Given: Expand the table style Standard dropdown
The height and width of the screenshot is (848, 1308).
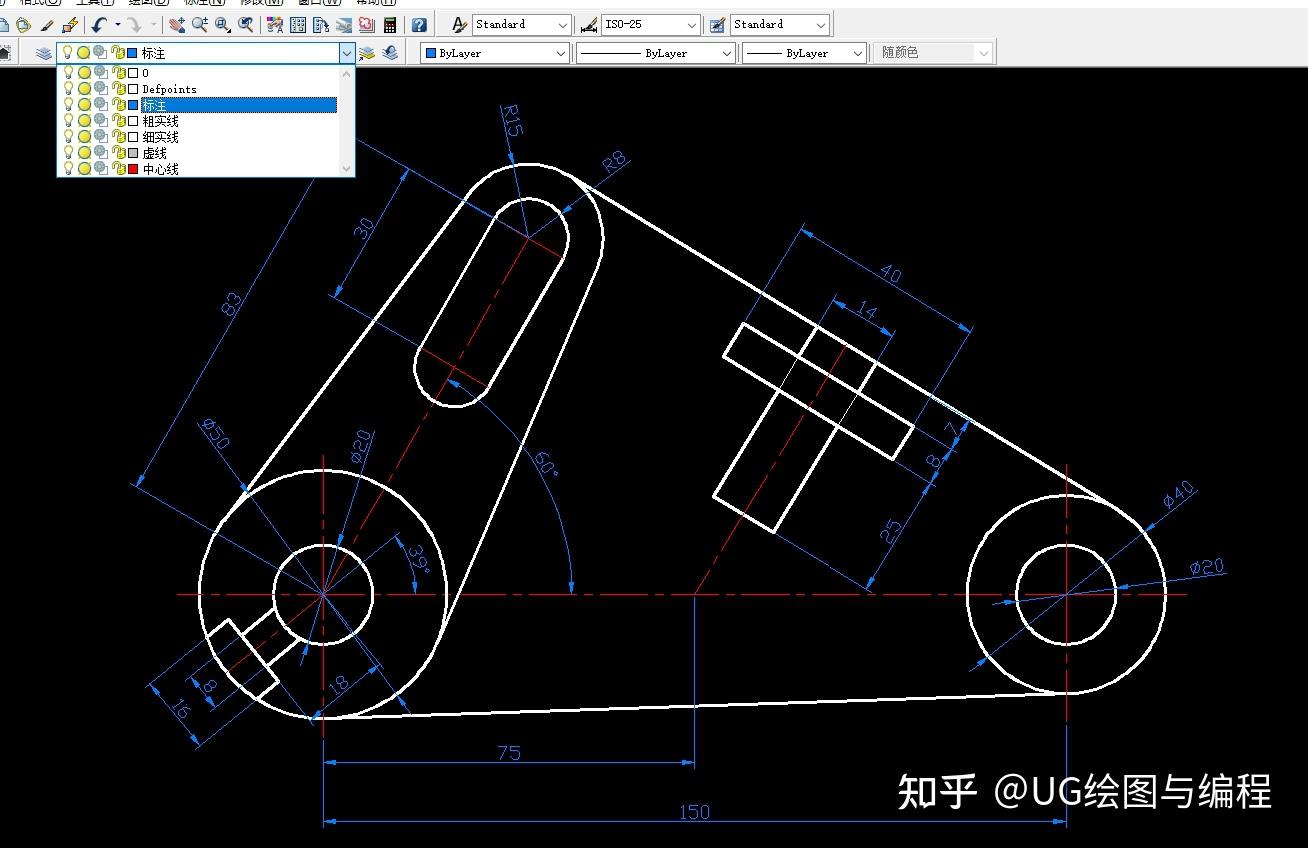Looking at the screenshot, I should point(821,24).
